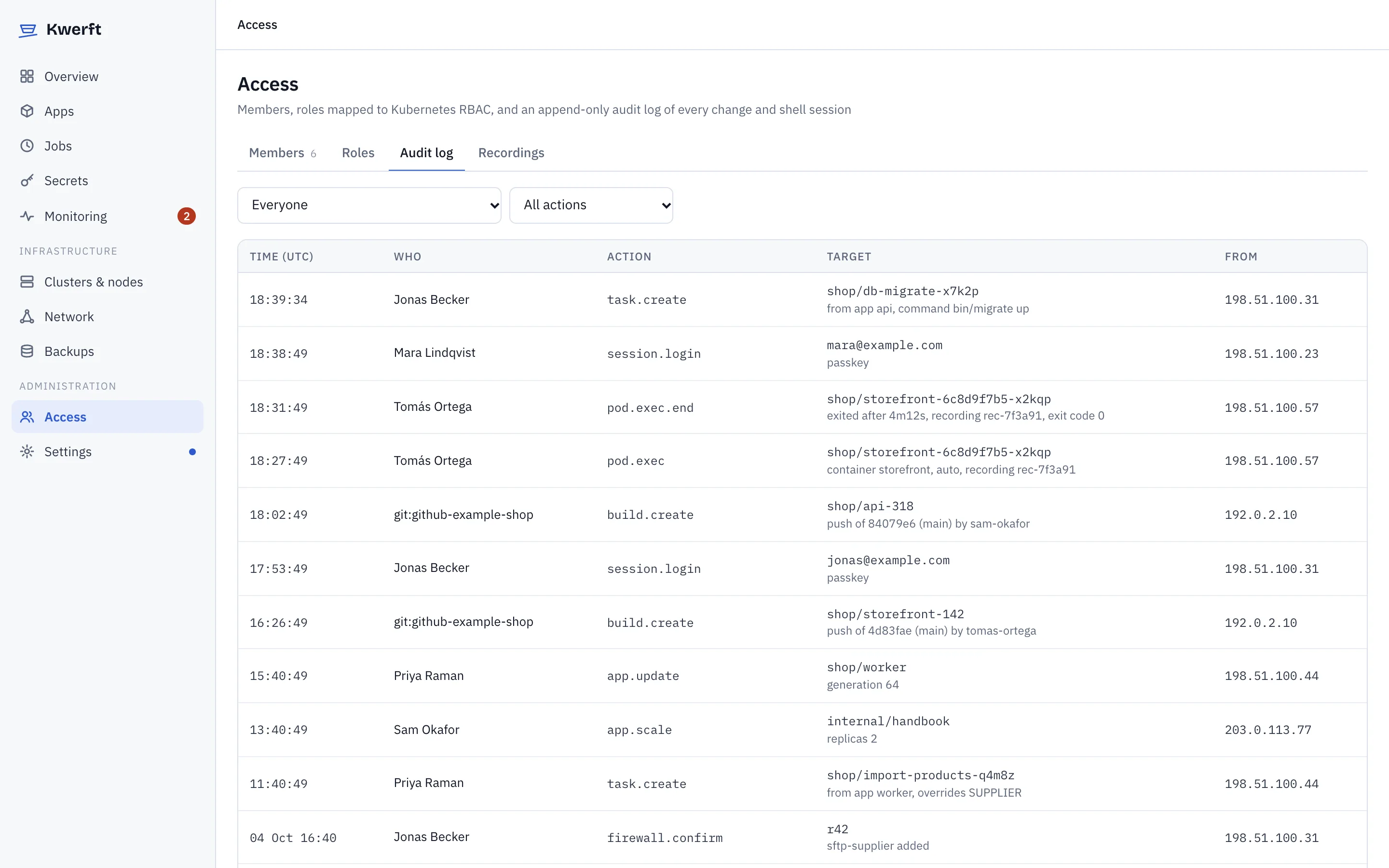
Task: Click the blue dot next to Settings
Action: tap(192, 452)
